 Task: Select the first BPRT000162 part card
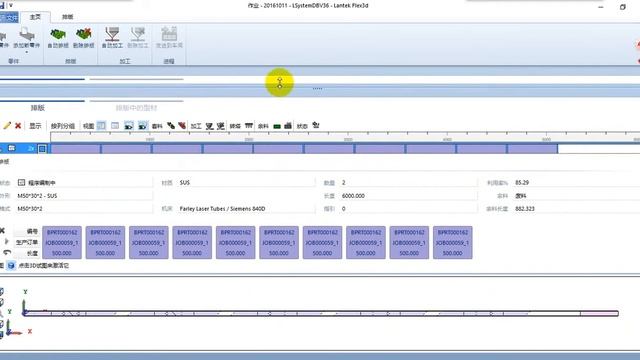click(62, 242)
